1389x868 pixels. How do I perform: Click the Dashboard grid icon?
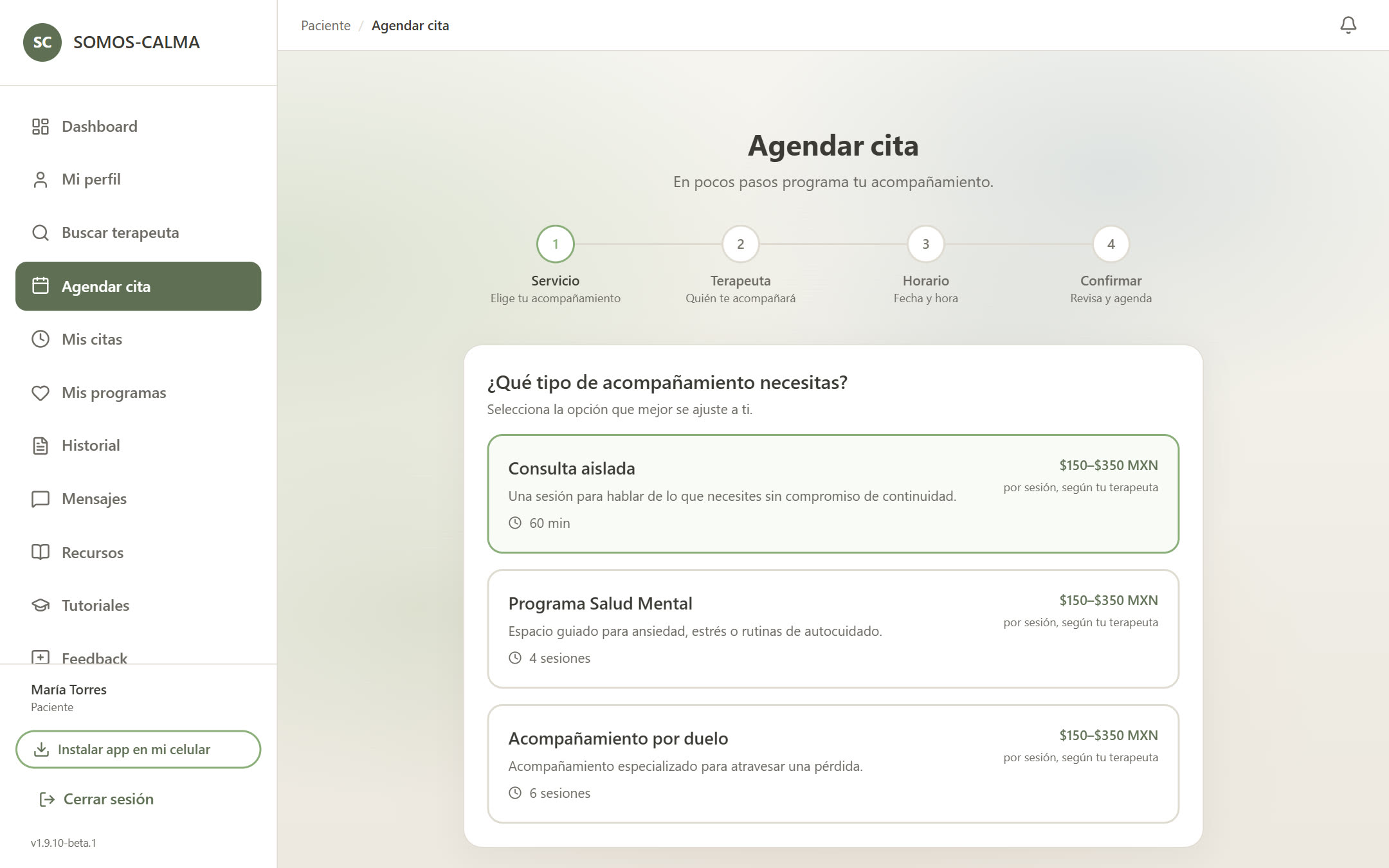41,127
